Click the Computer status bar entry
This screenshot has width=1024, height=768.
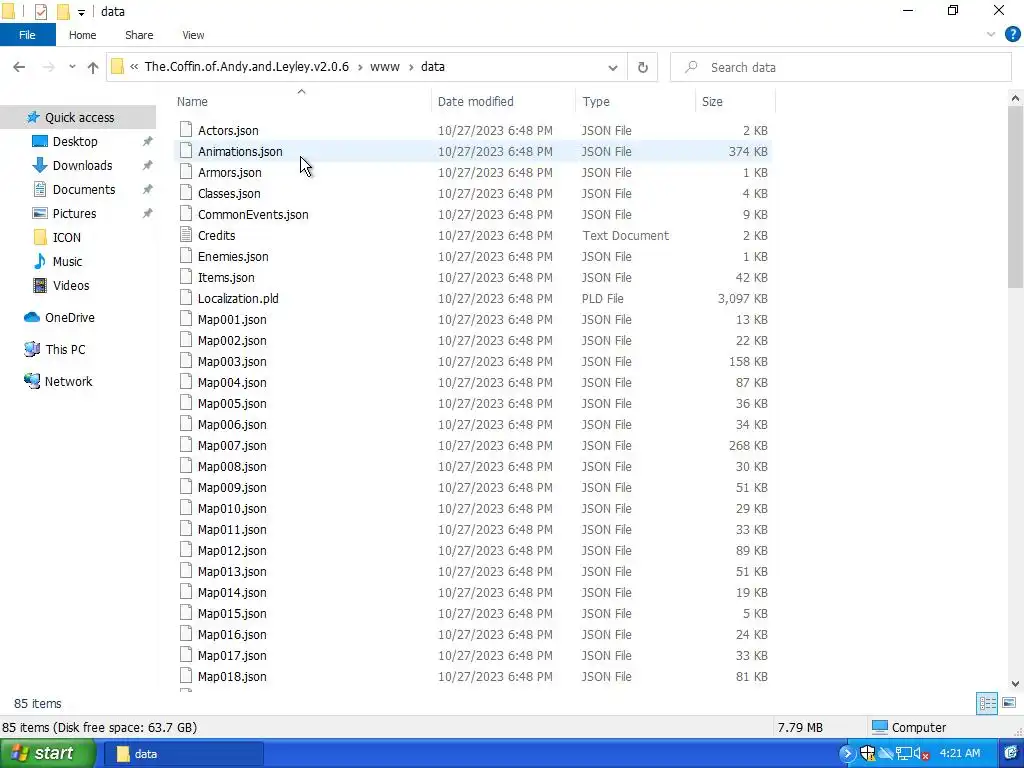tap(909, 728)
